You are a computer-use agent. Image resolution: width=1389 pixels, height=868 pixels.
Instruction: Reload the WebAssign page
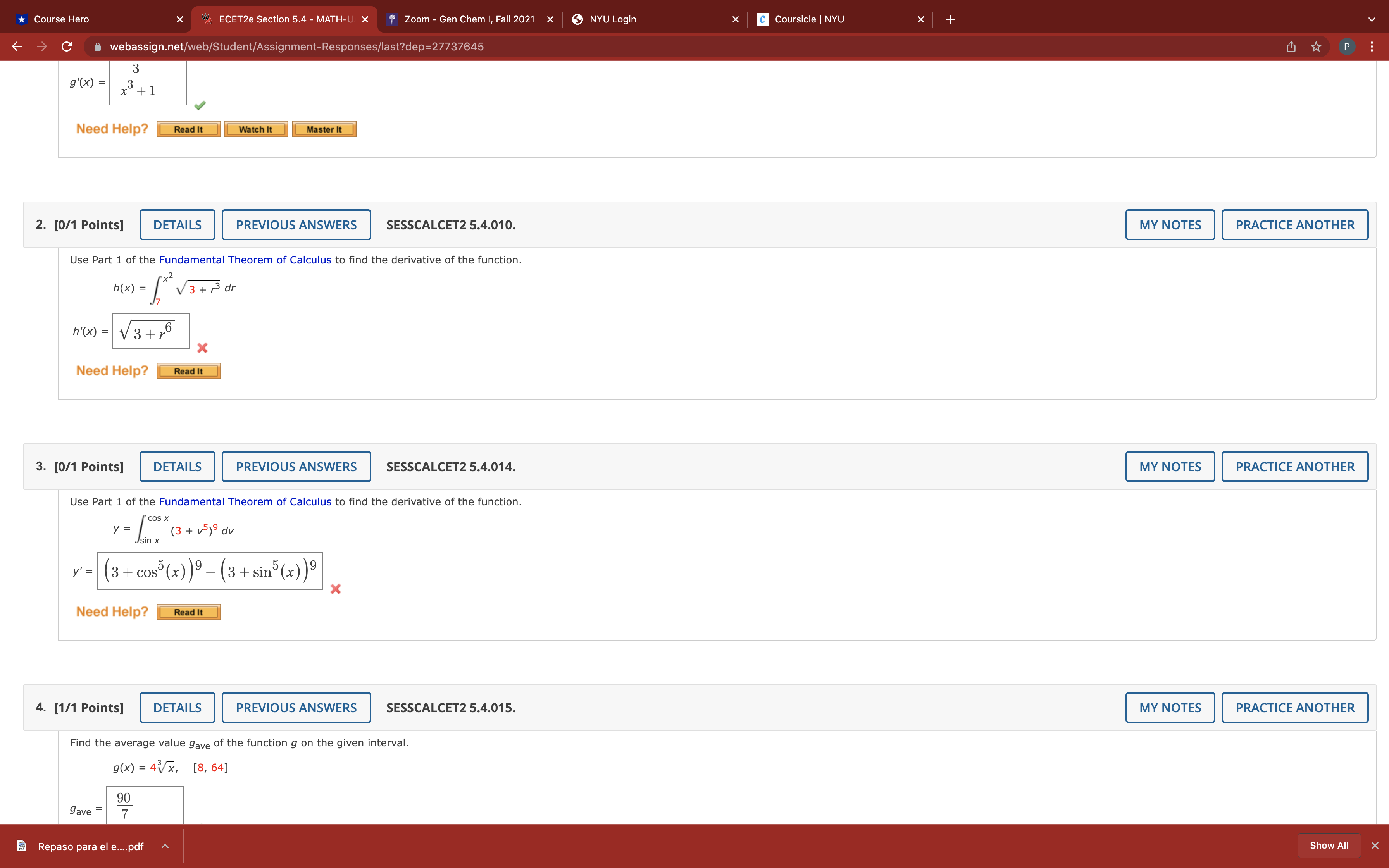[67, 46]
